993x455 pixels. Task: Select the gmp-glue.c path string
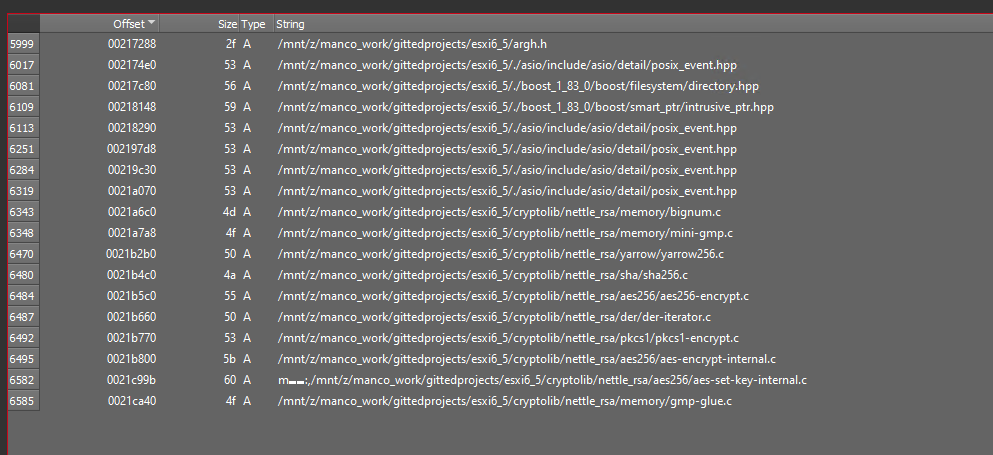tap(505, 401)
